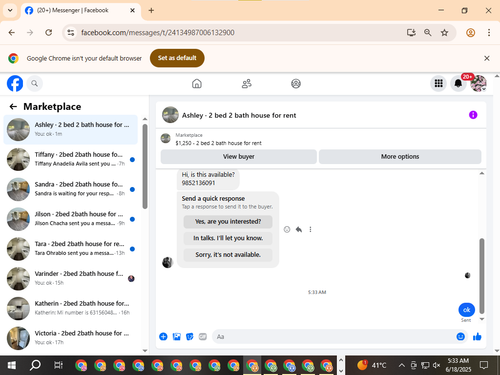Viewport: 500px width, 375px height.
Task: Open Task View on the taskbar
Action: (x=58, y=365)
